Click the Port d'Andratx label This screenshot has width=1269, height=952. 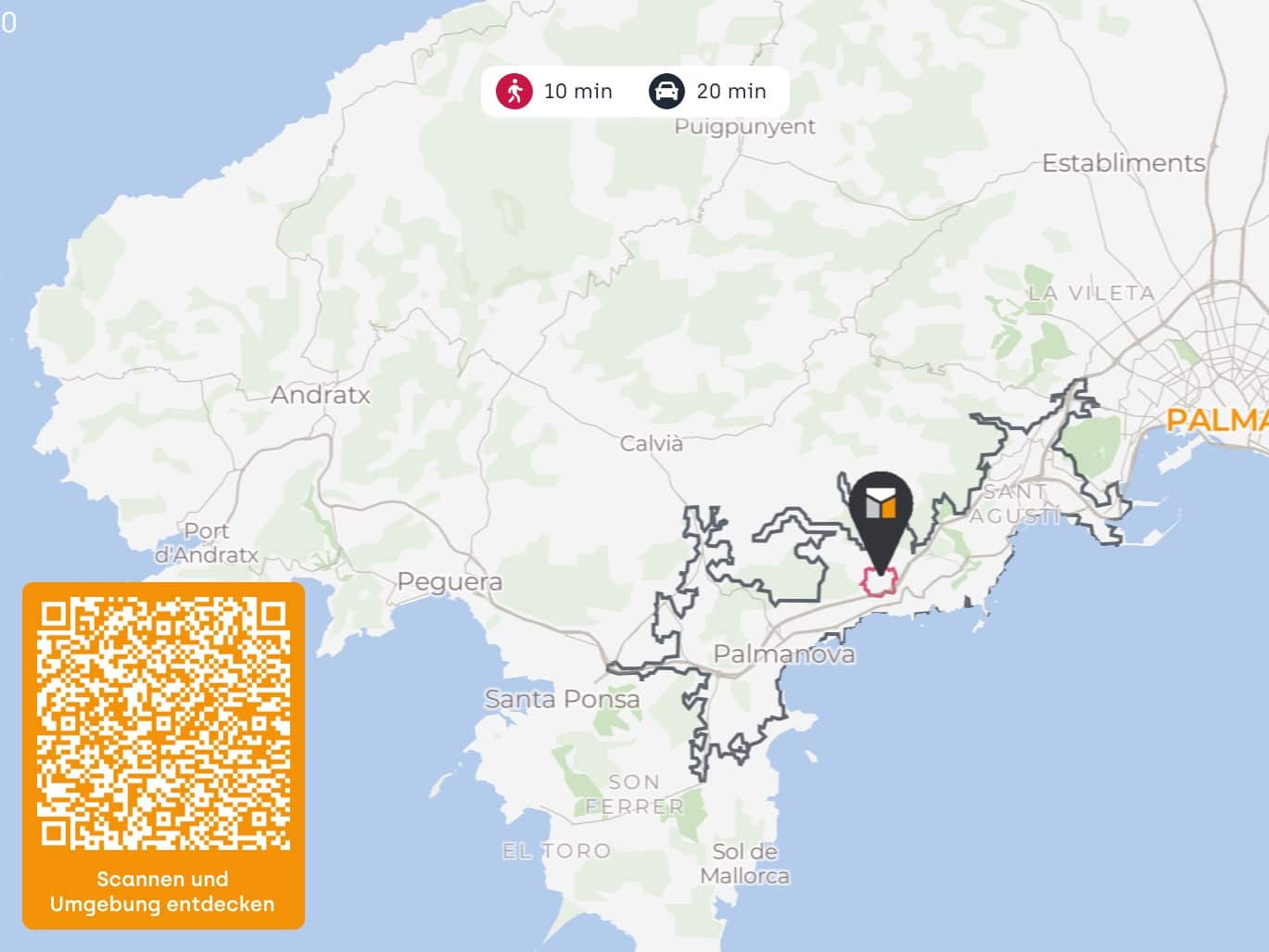click(206, 543)
